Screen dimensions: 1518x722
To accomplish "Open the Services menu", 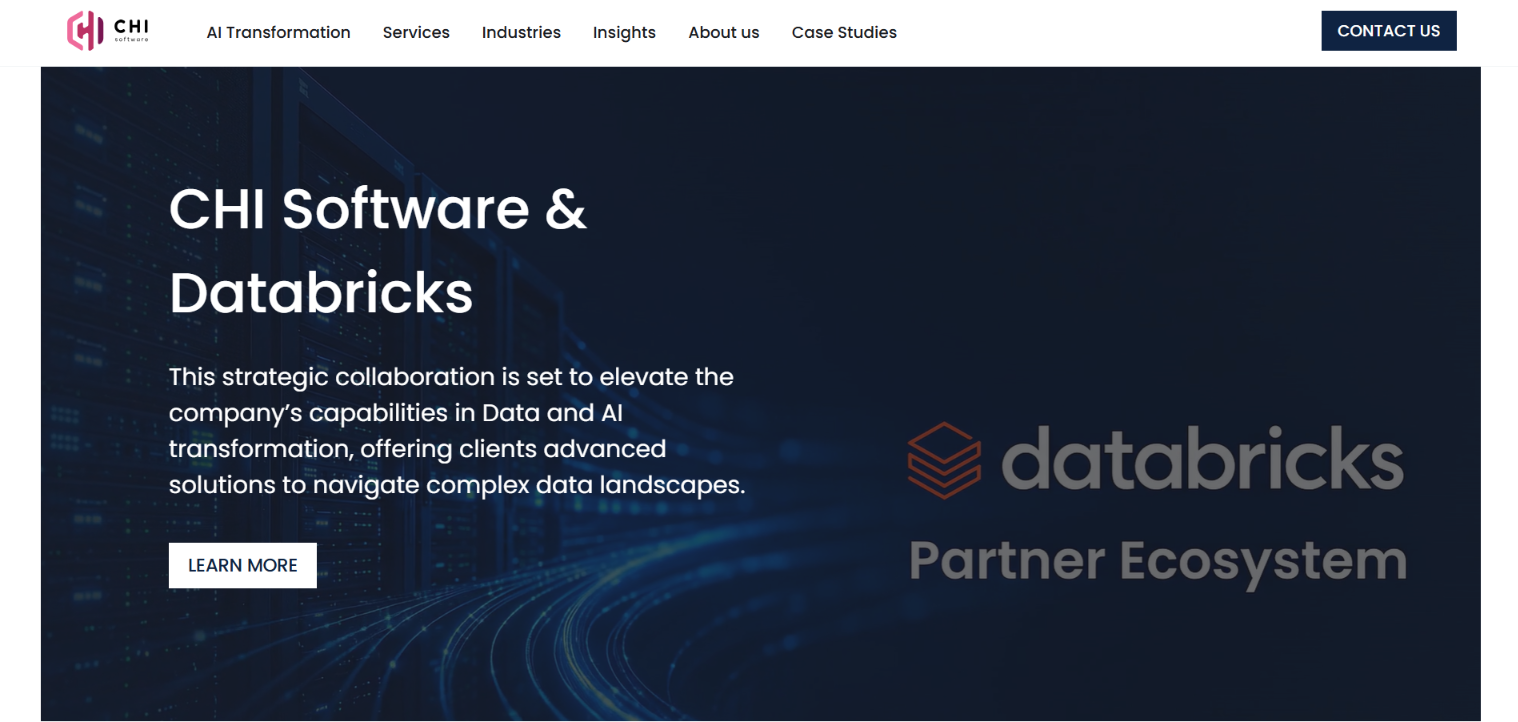I will (416, 32).
